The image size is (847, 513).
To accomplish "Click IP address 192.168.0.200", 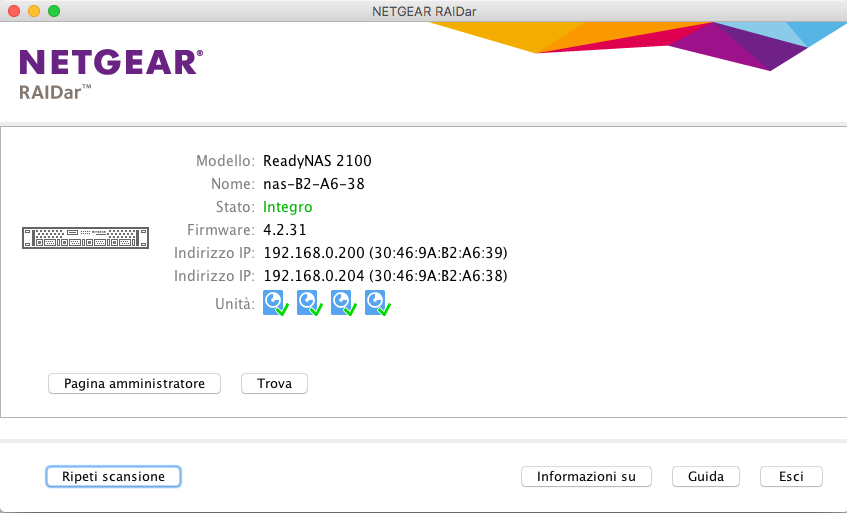I will [314, 253].
